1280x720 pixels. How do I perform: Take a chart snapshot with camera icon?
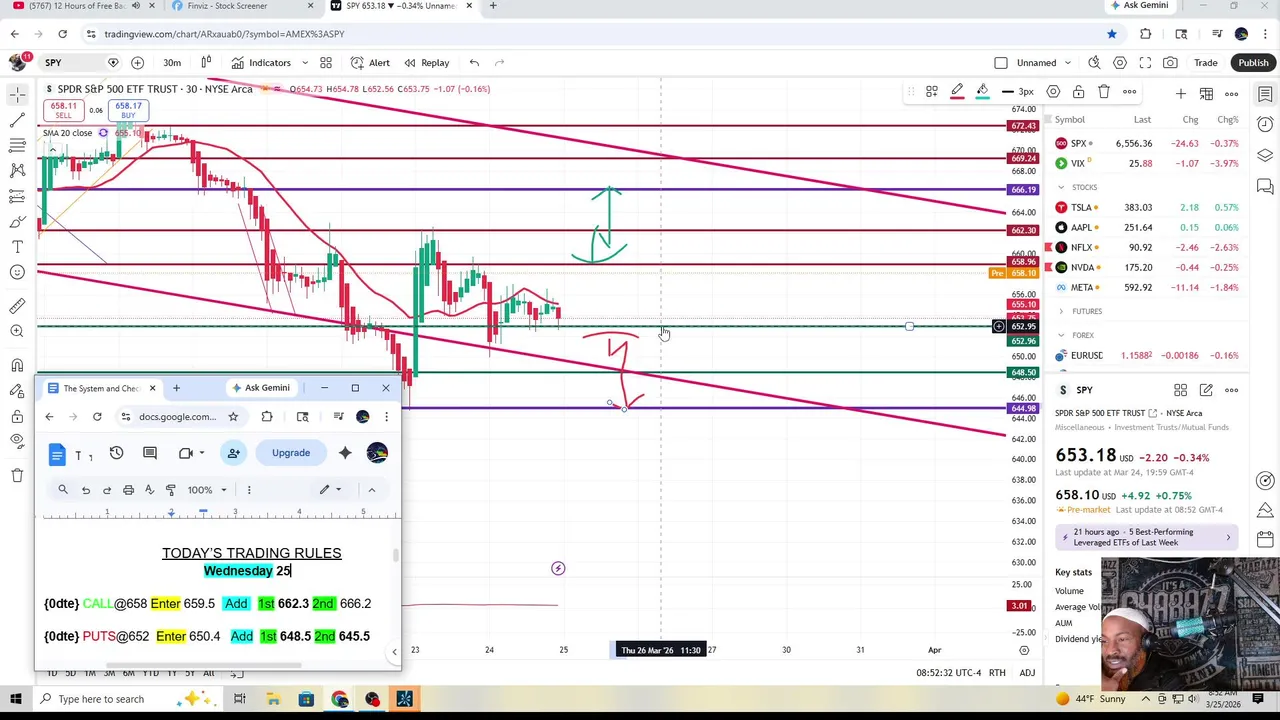pyautogui.click(x=1171, y=63)
